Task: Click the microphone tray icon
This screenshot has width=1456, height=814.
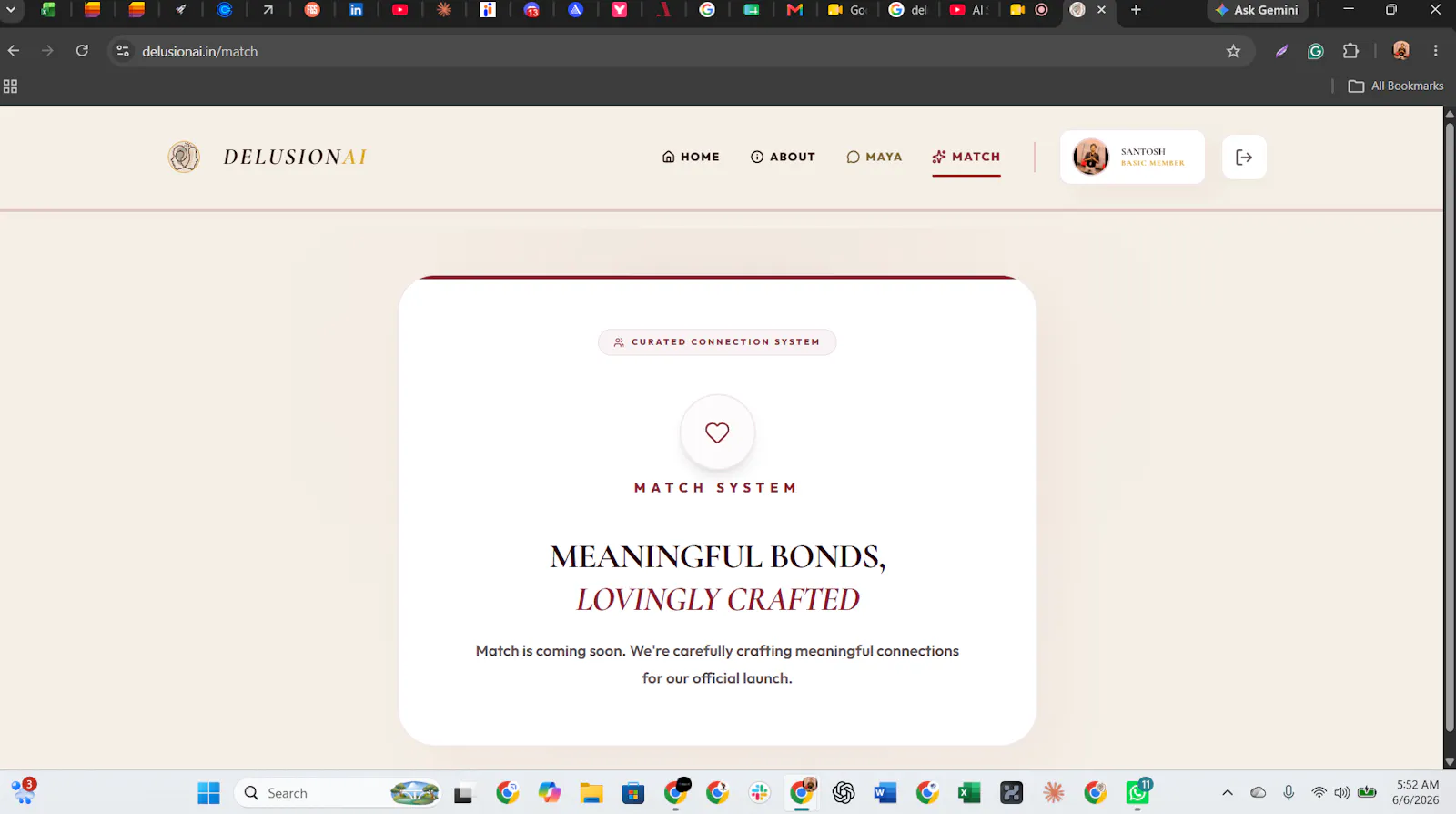Action: 1289,793
